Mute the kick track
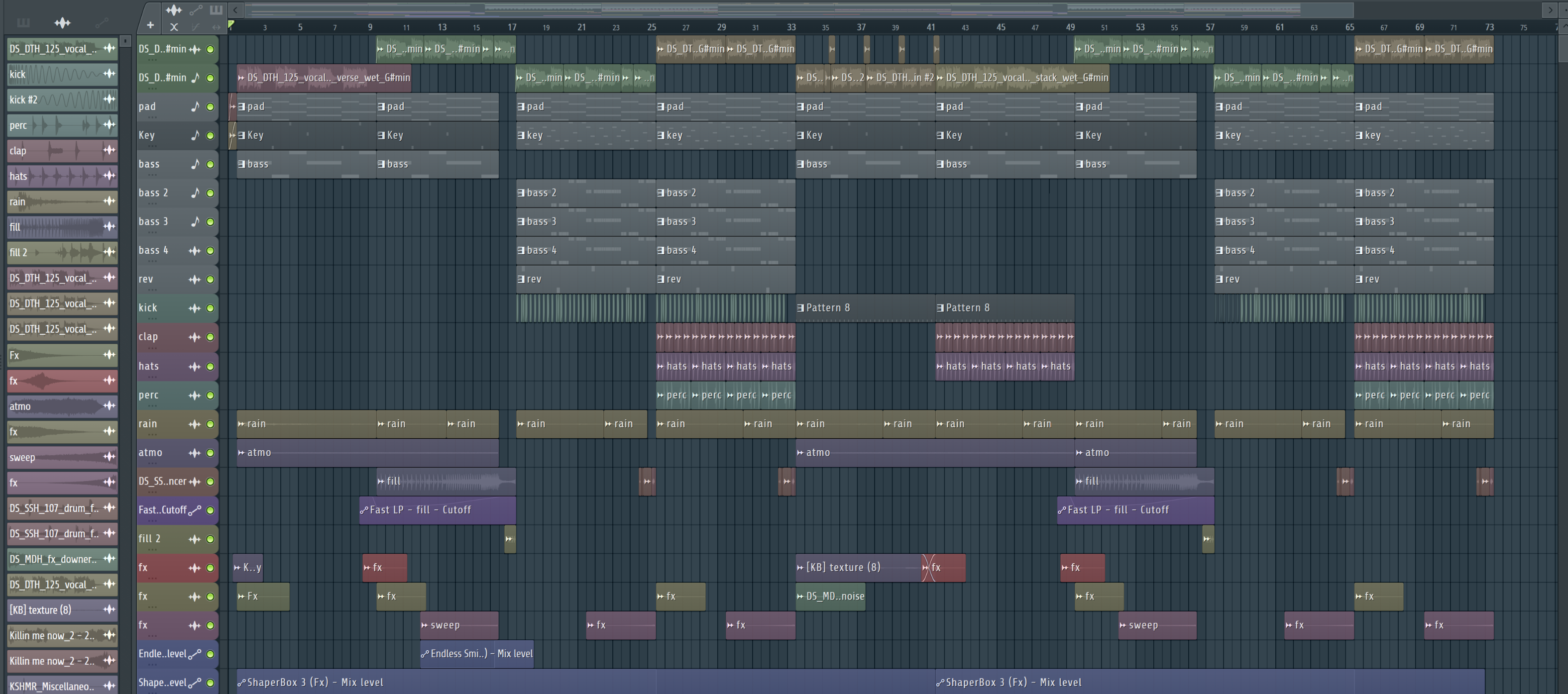The width and height of the screenshot is (1568, 694). (x=211, y=308)
